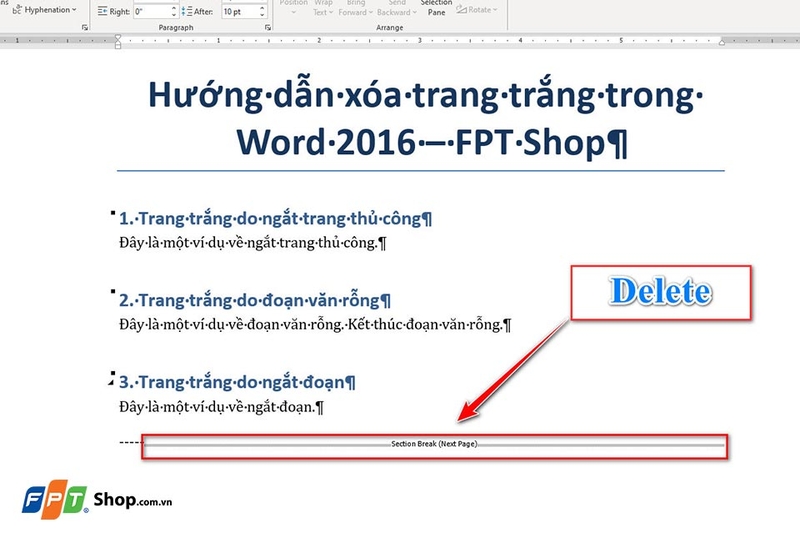The width and height of the screenshot is (800, 538).
Task: Open the Bring Forward dropdown
Action: tap(355, 8)
